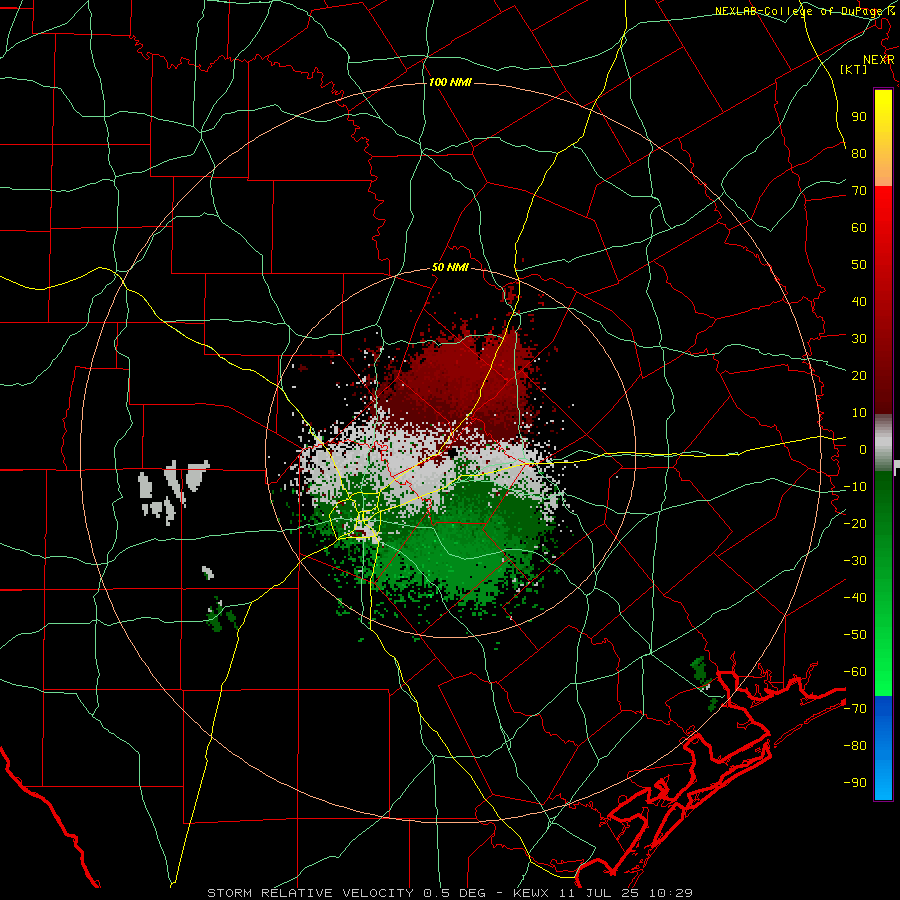
Task: Click the -70 value on velocity scale
Action: 855,709
